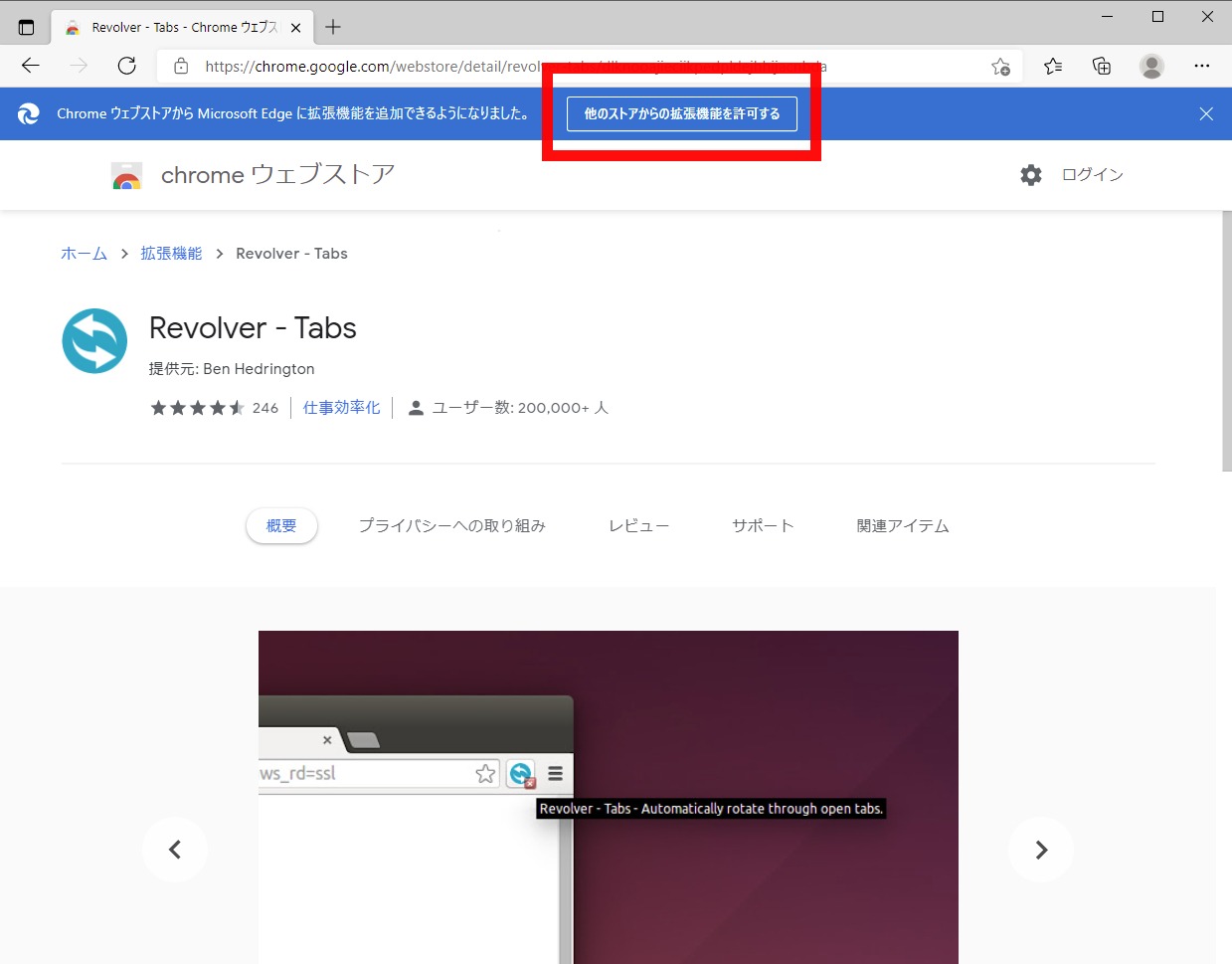Image resolution: width=1232 pixels, height=964 pixels.
Task: Select the プライバシーへの取り組み tab
Action: pos(451,526)
